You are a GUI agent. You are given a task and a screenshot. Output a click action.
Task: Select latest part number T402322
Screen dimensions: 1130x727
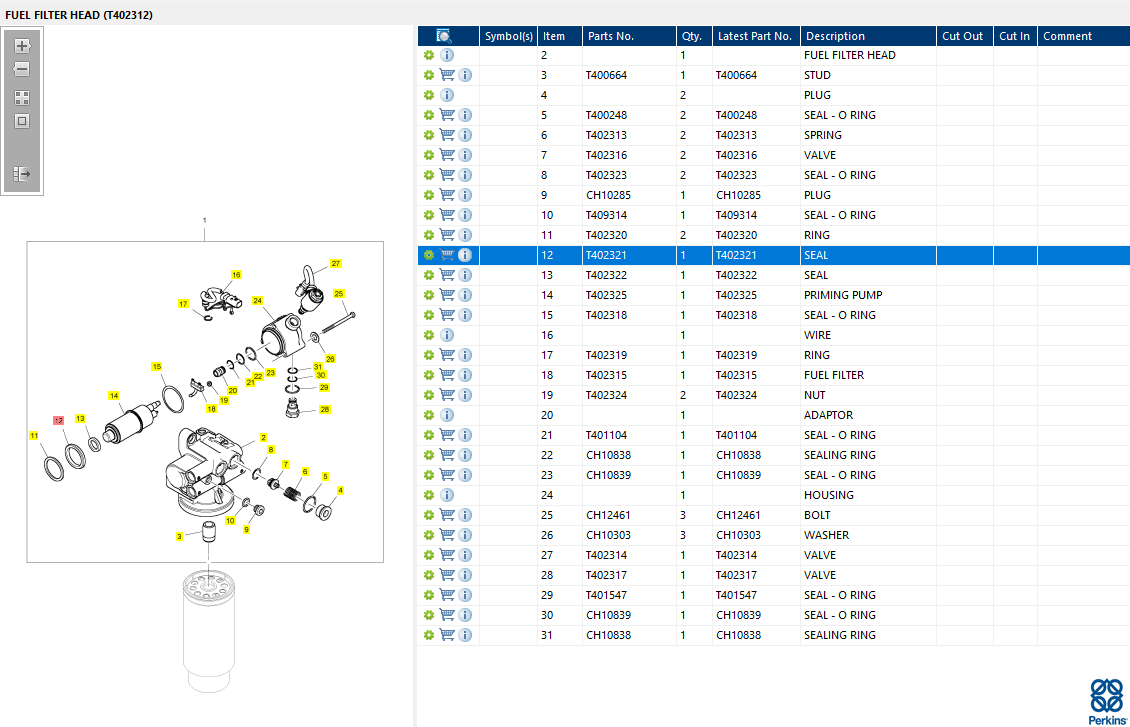point(737,275)
